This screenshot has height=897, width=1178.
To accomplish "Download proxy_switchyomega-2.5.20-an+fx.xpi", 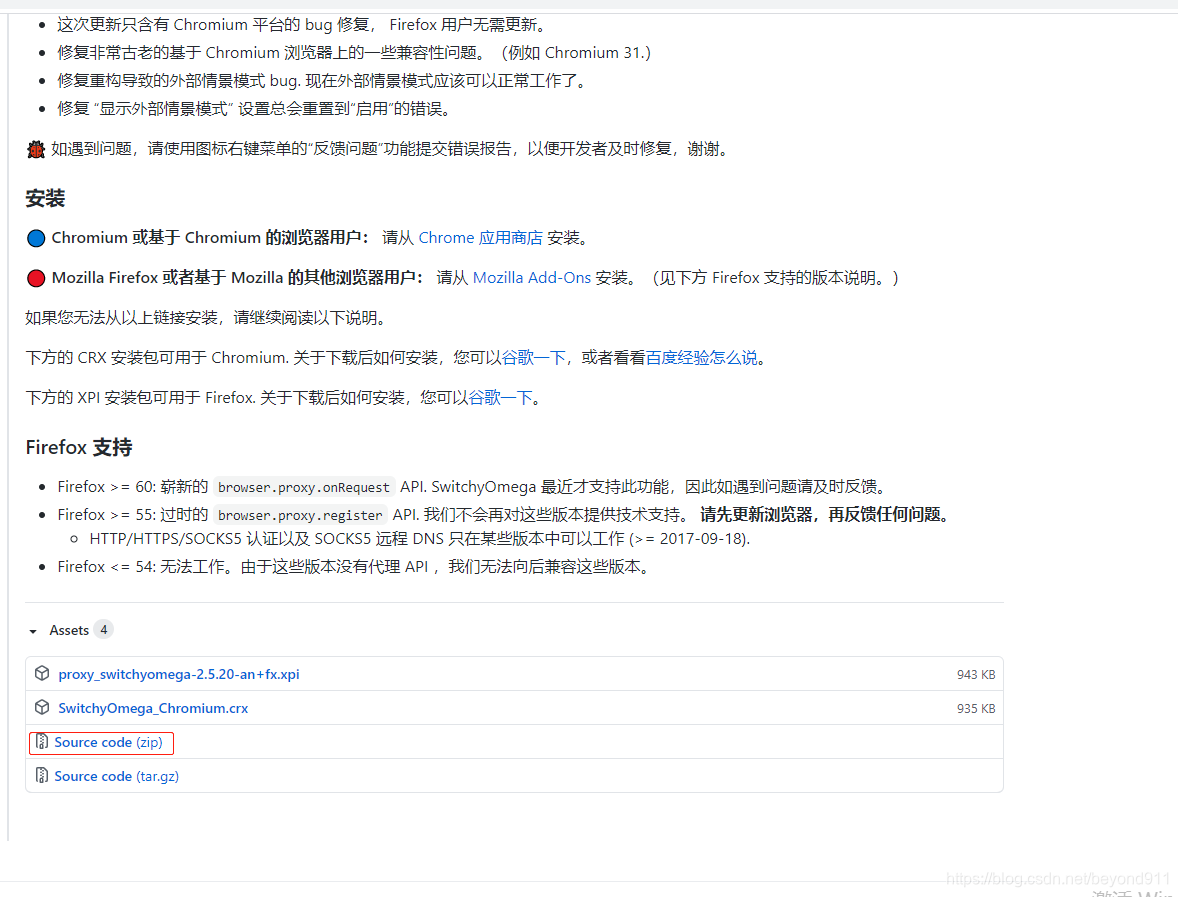I will pos(179,673).
